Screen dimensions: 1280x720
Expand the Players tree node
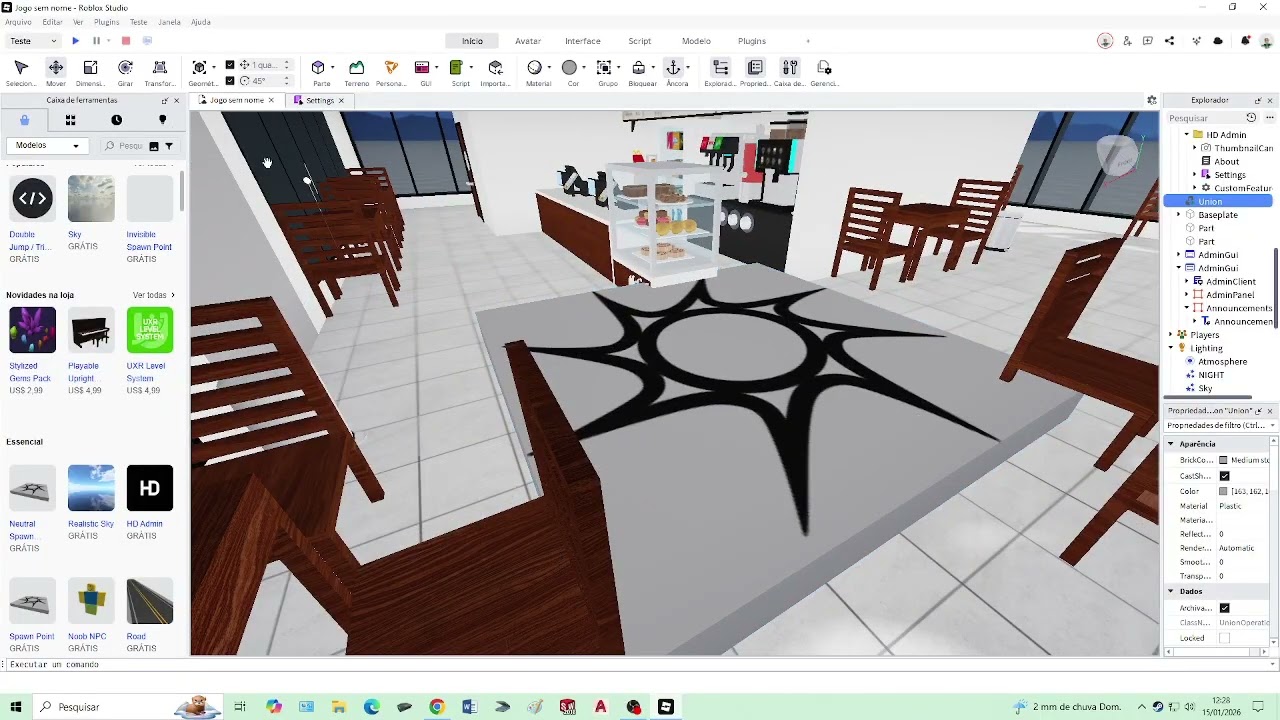1171,335
